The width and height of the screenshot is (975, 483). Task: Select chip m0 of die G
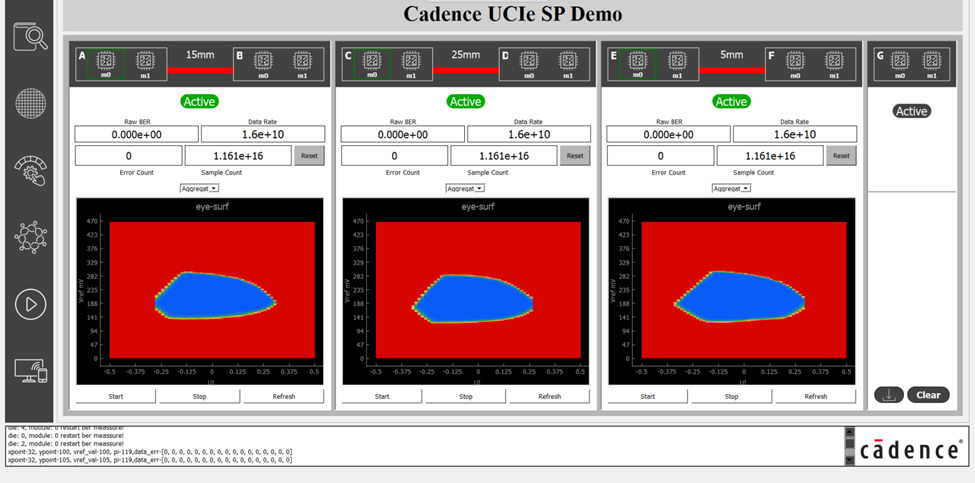click(900, 64)
